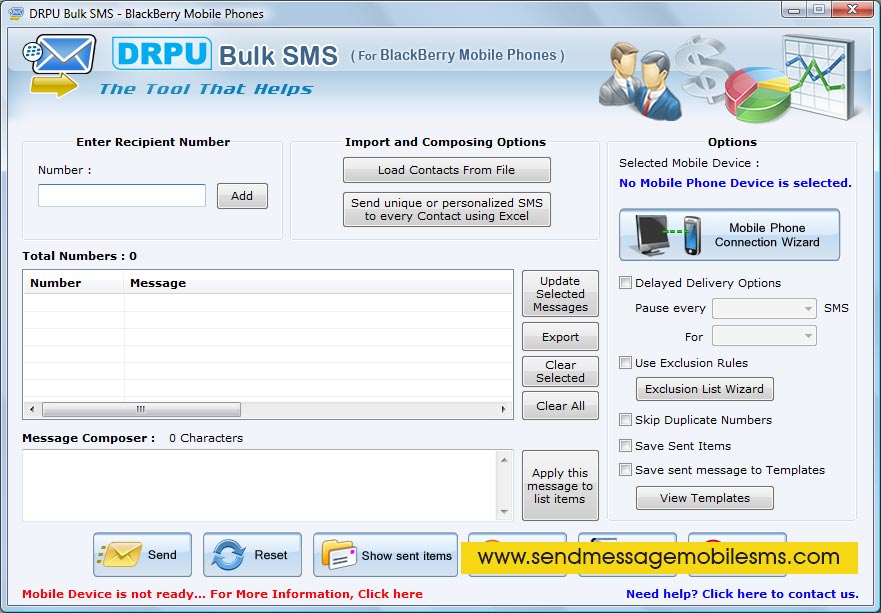This screenshot has height=613, width=881.
Task: Click the Clear Selected button
Action: click(560, 371)
